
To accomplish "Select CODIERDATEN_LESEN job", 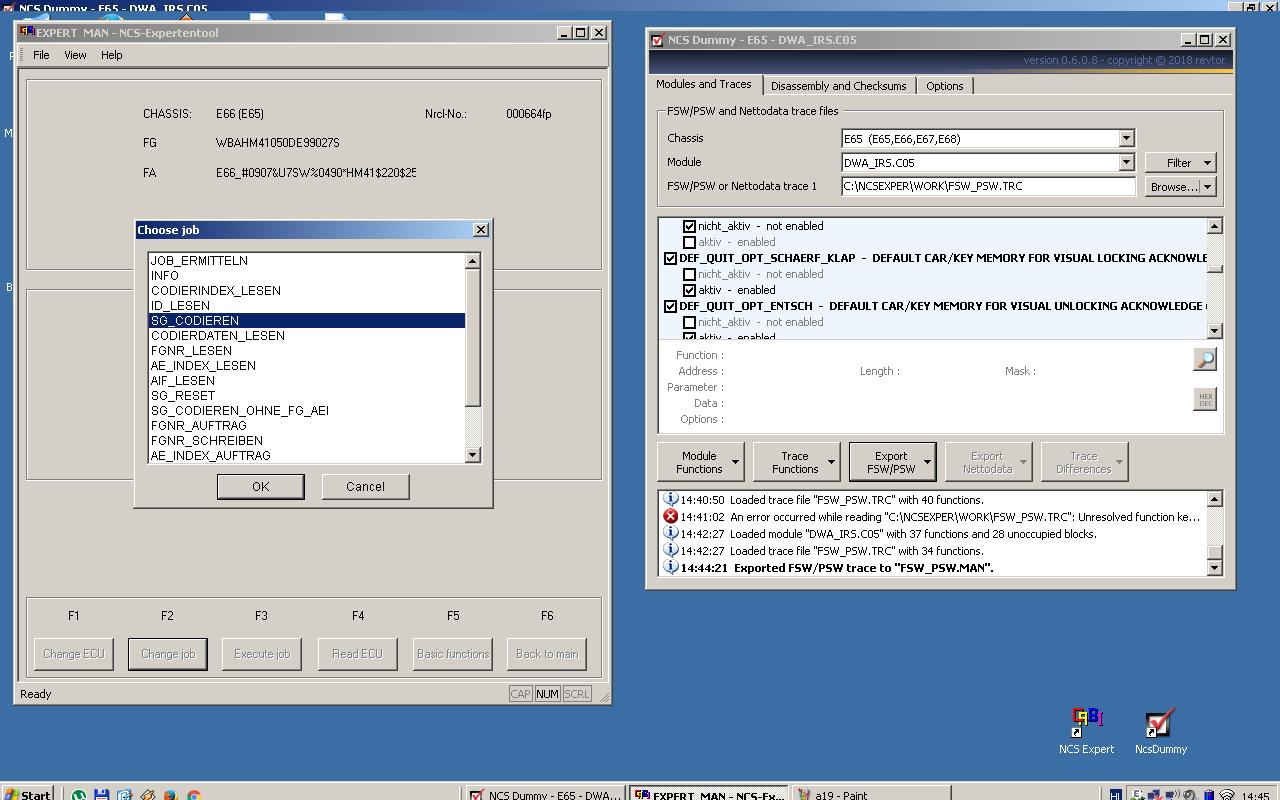I will (307, 335).
